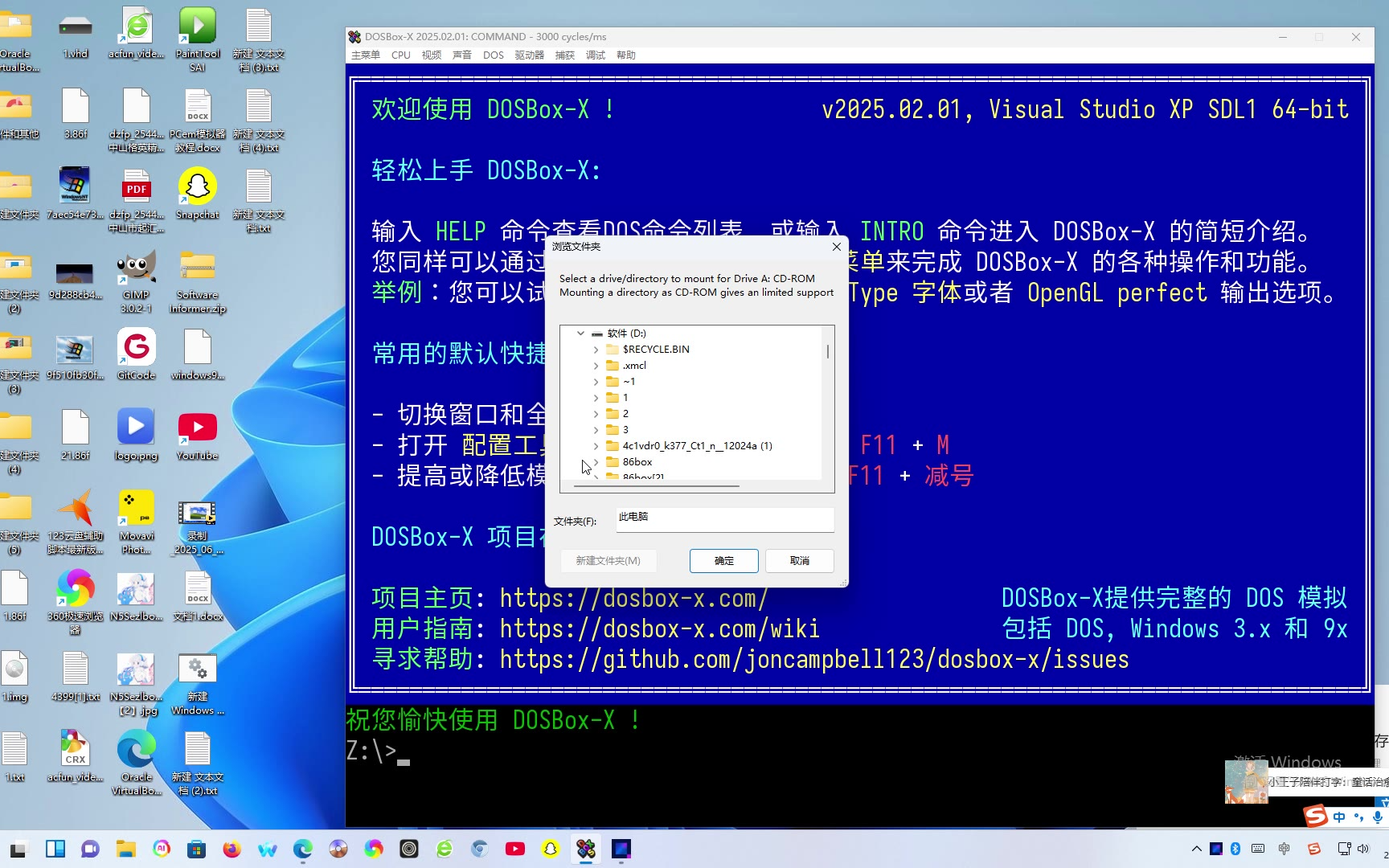Select the 86box folder
This screenshot has height=868, width=1389.
click(x=637, y=461)
